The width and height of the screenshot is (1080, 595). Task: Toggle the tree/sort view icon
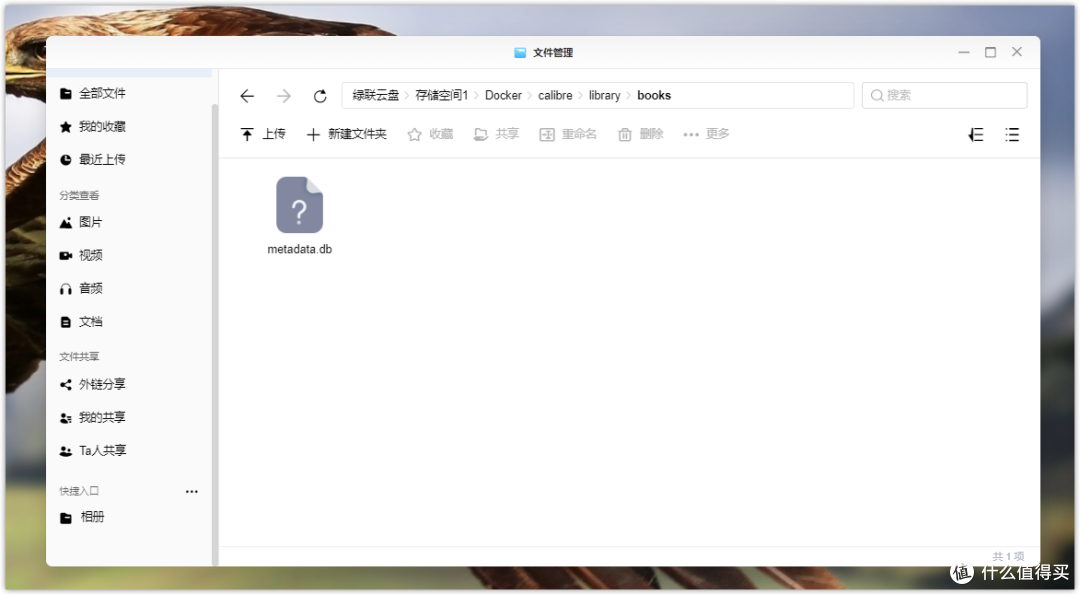pyautogui.click(x=976, y=135)
